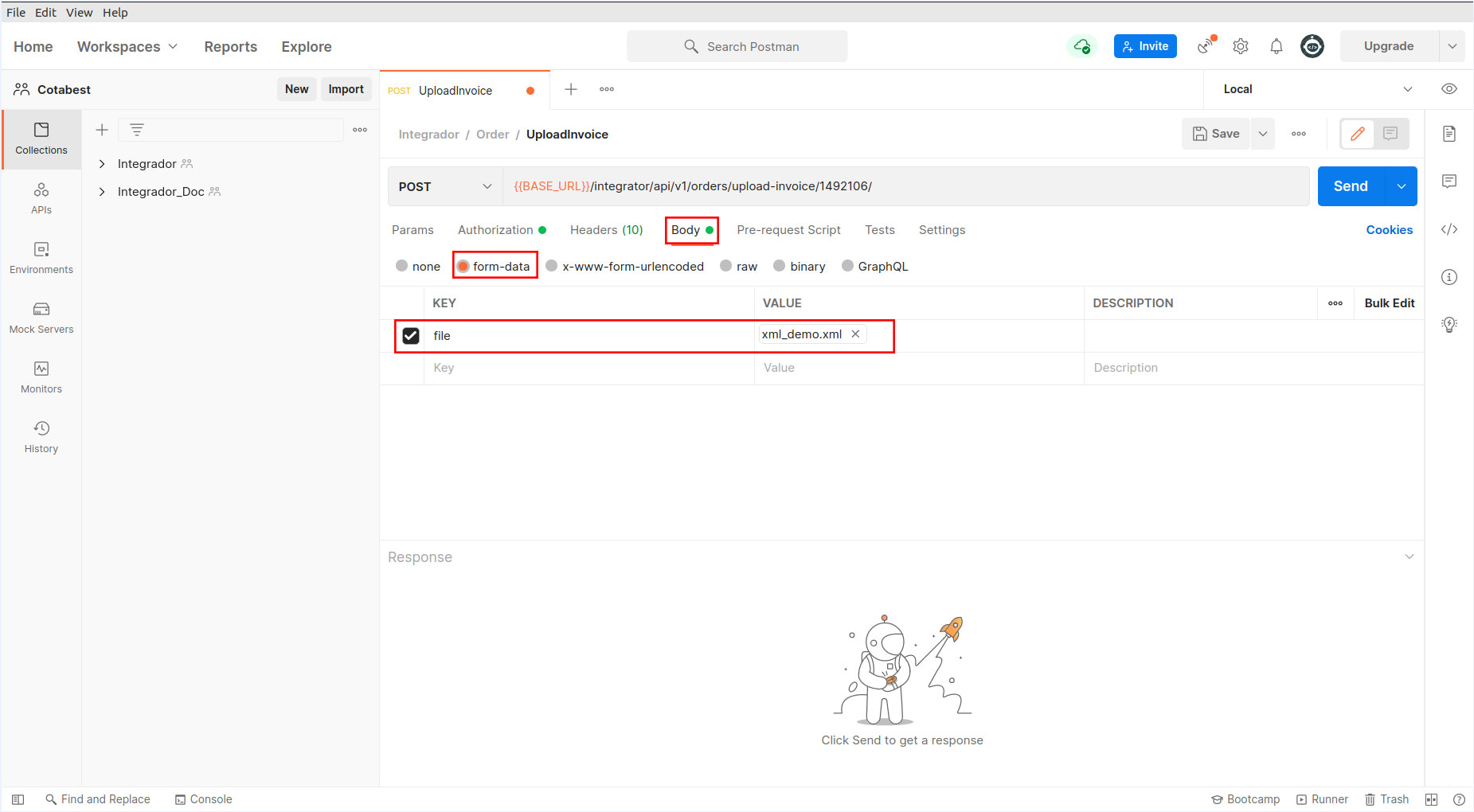Open the notifications bell
The image size is (1474, 812).
click(1277, 46)
